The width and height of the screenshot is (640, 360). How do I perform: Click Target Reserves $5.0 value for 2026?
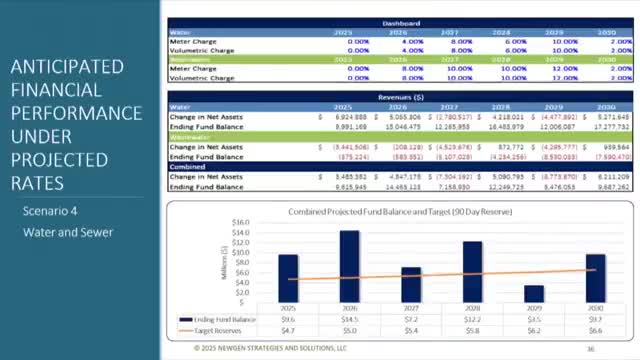coord(349,331)
